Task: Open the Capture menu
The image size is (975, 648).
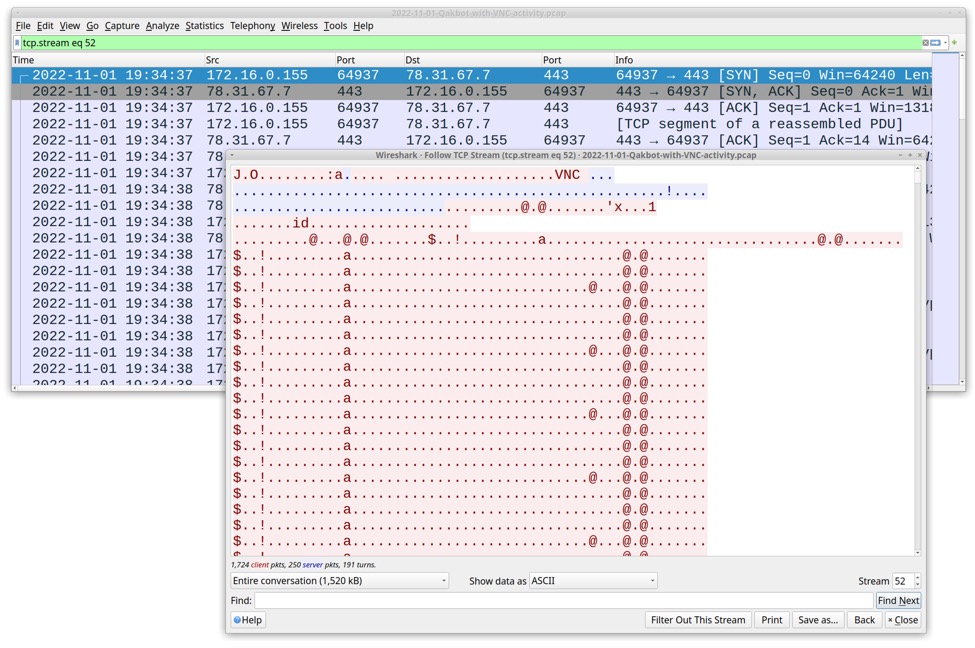Action: [x=122, y=25]
